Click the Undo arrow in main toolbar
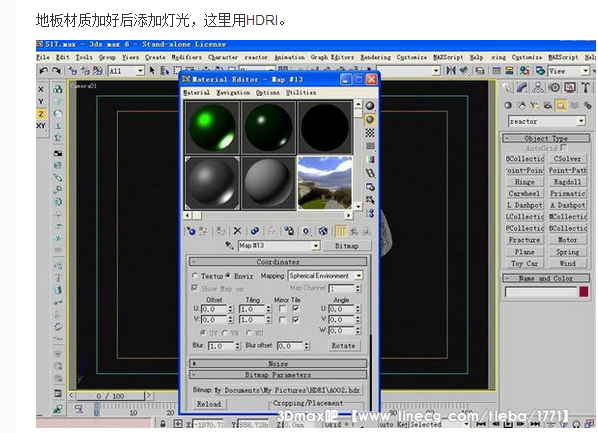Screen dimensions: 598x433 43,71
